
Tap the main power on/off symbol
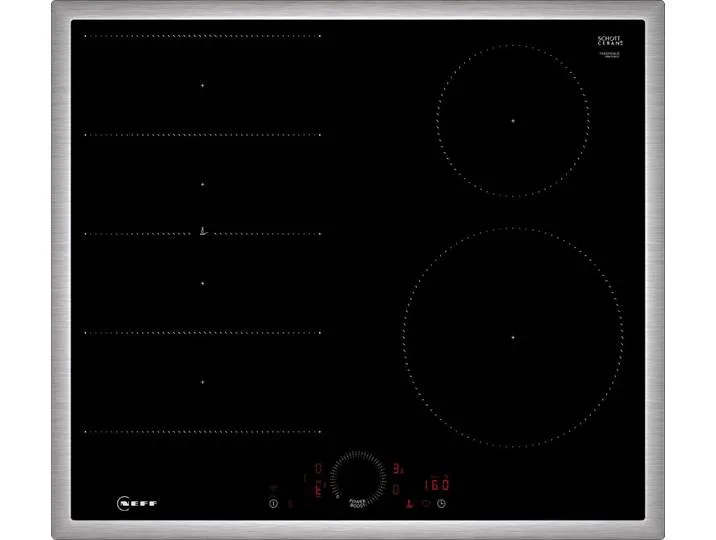(x=273, y=503)
